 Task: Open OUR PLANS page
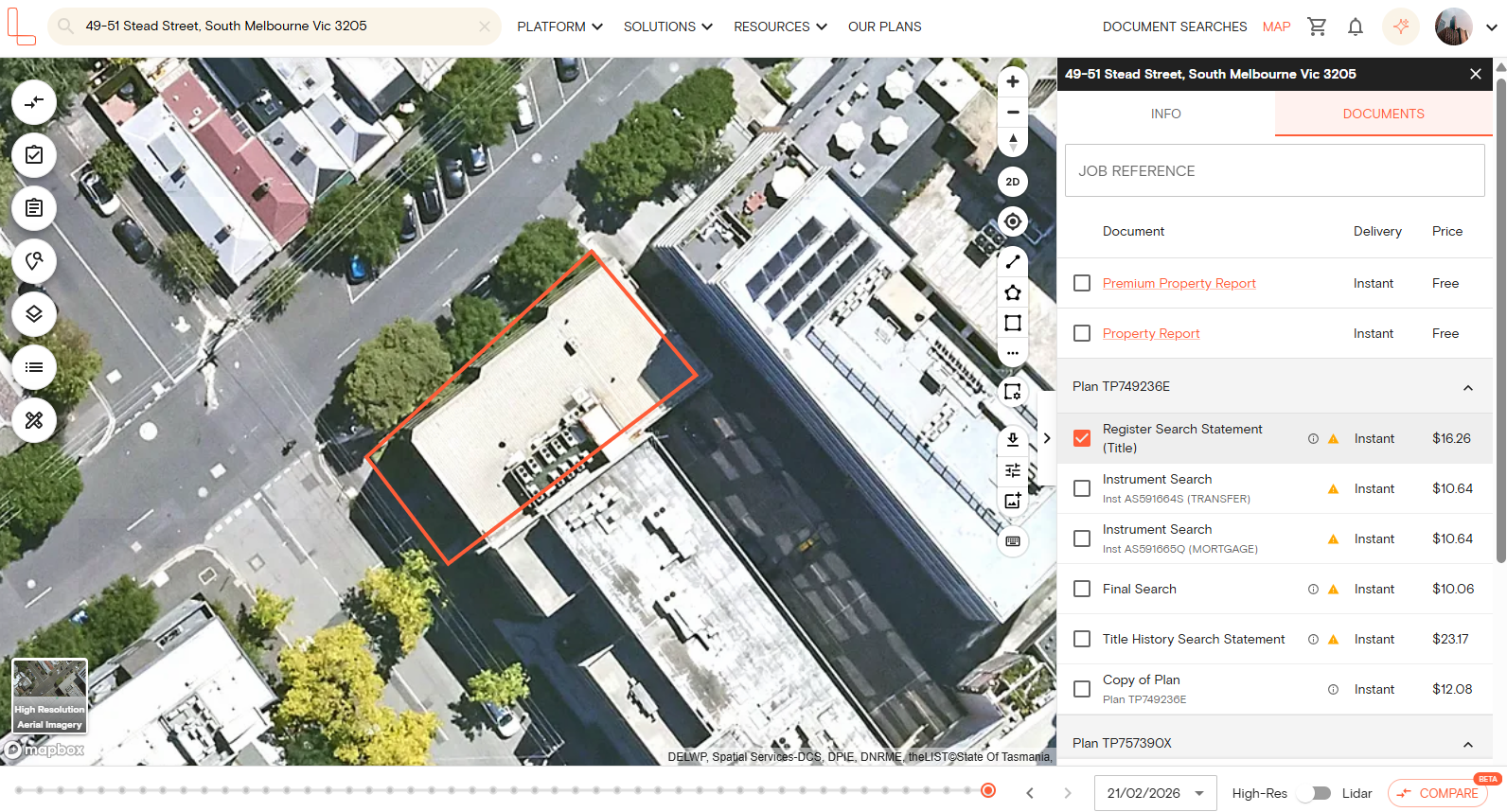click(x=885, y=26)
